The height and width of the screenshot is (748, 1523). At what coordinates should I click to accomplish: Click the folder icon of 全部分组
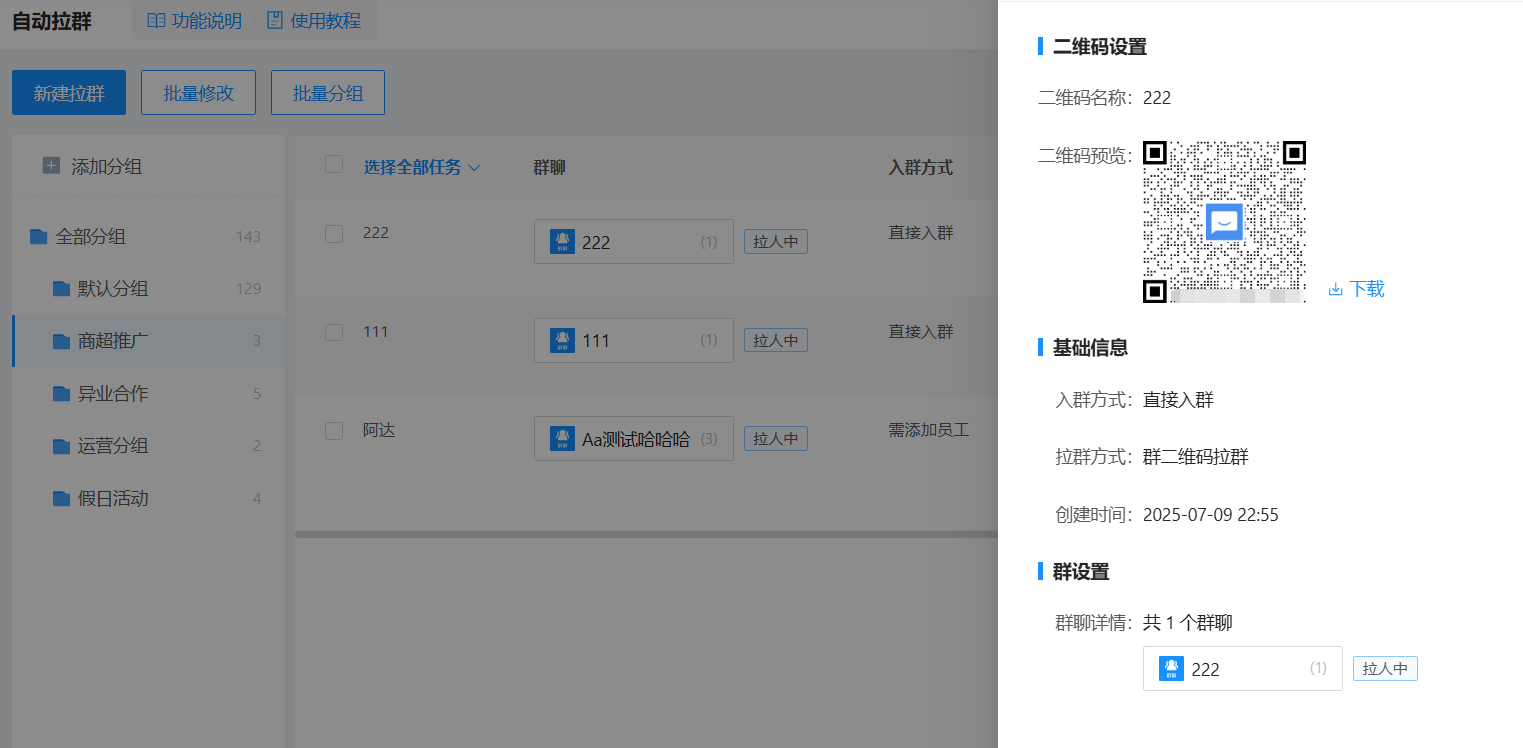click(x=38, y=237)
